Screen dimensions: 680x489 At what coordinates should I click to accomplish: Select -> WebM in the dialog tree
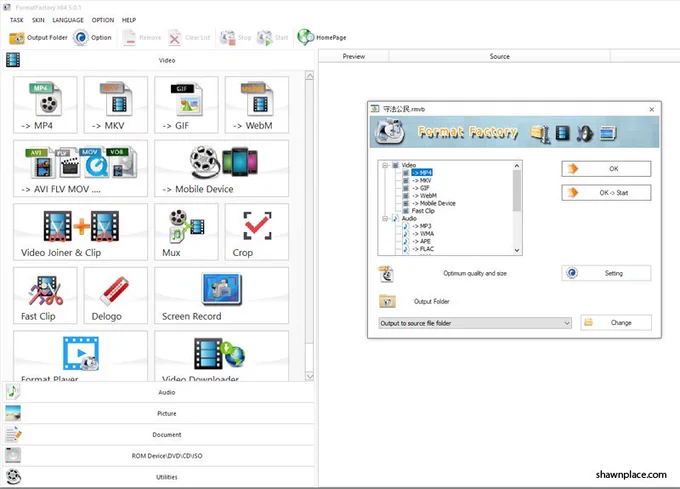[x=424, y=196]
